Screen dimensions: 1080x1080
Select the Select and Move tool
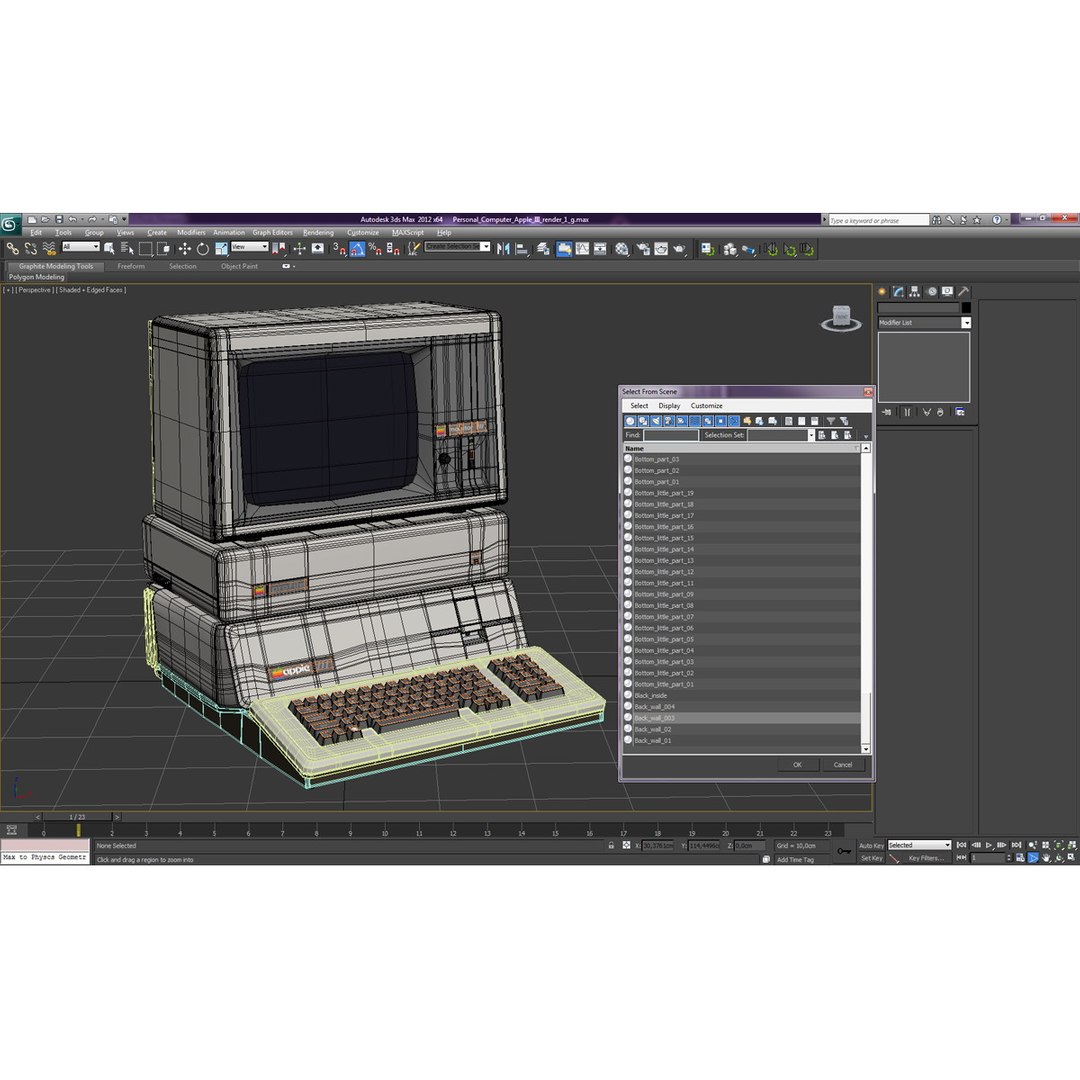[185, 249]
